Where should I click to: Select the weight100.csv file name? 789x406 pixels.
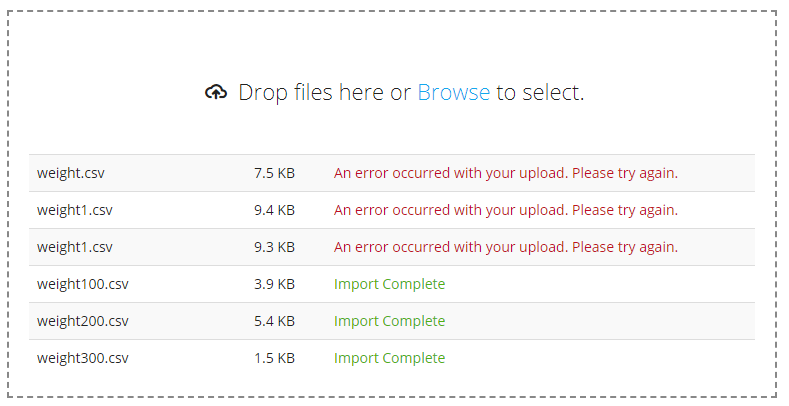(x=83, y=284)
